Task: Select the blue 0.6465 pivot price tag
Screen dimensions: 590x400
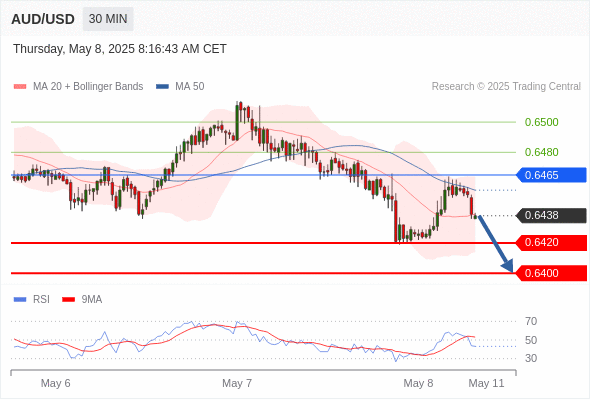Action: (x=551, y=175)
